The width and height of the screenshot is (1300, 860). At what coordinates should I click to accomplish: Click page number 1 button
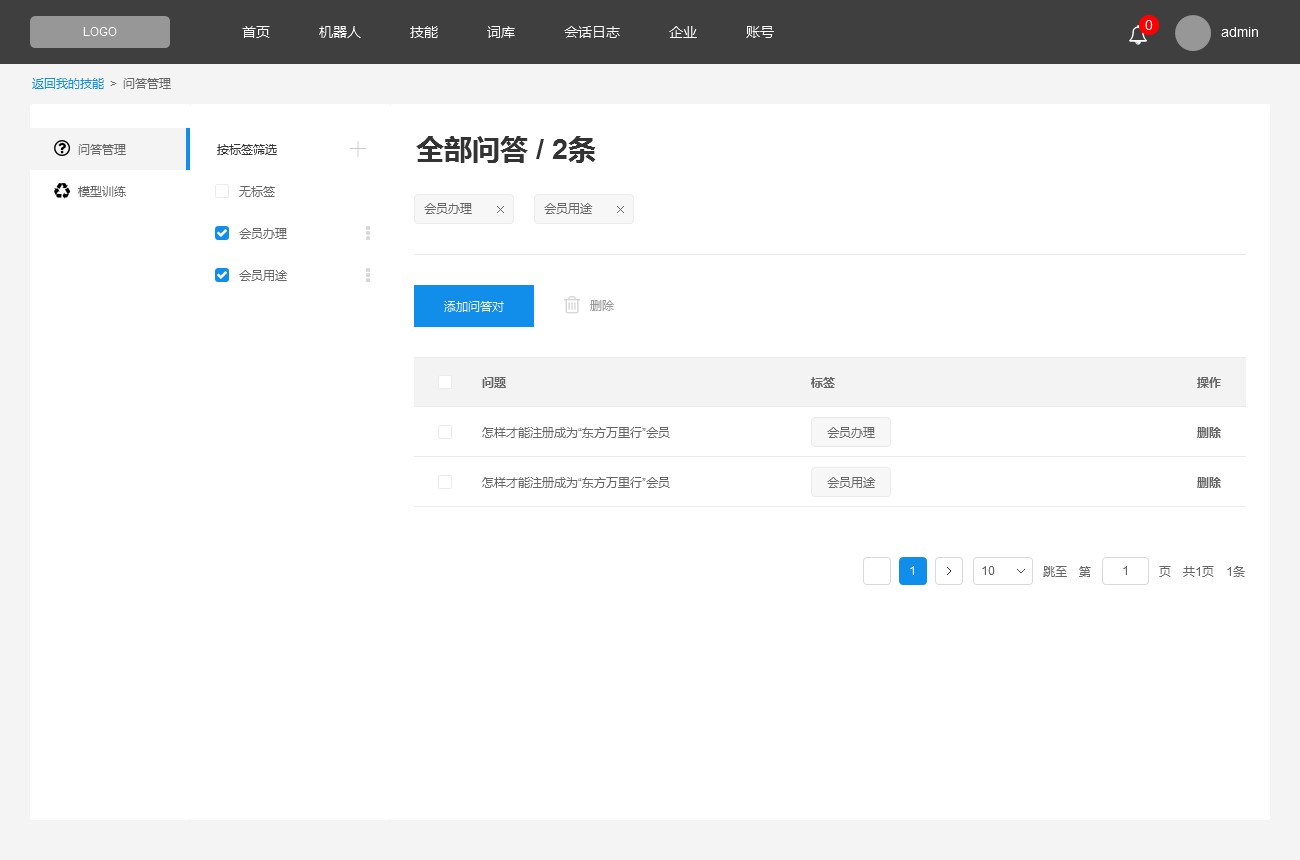[x=913, y=571]
